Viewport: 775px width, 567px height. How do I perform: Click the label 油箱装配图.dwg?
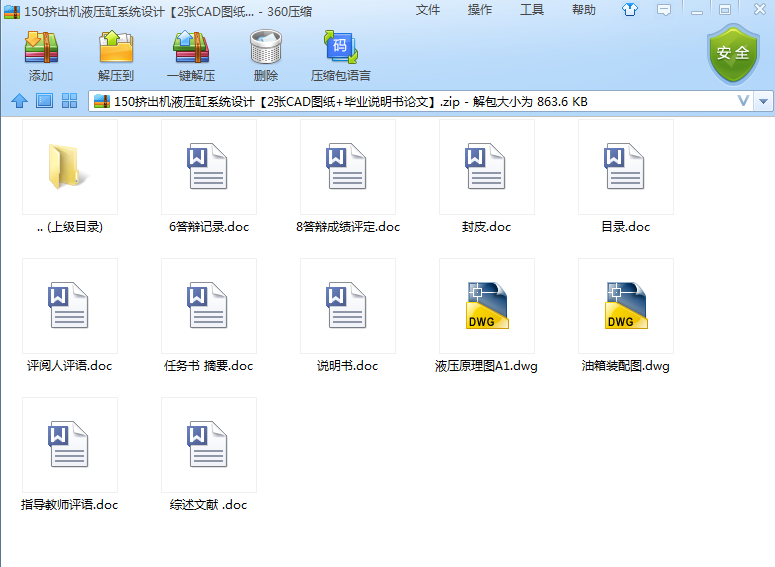pyautogui.click(x=626, y=366)
